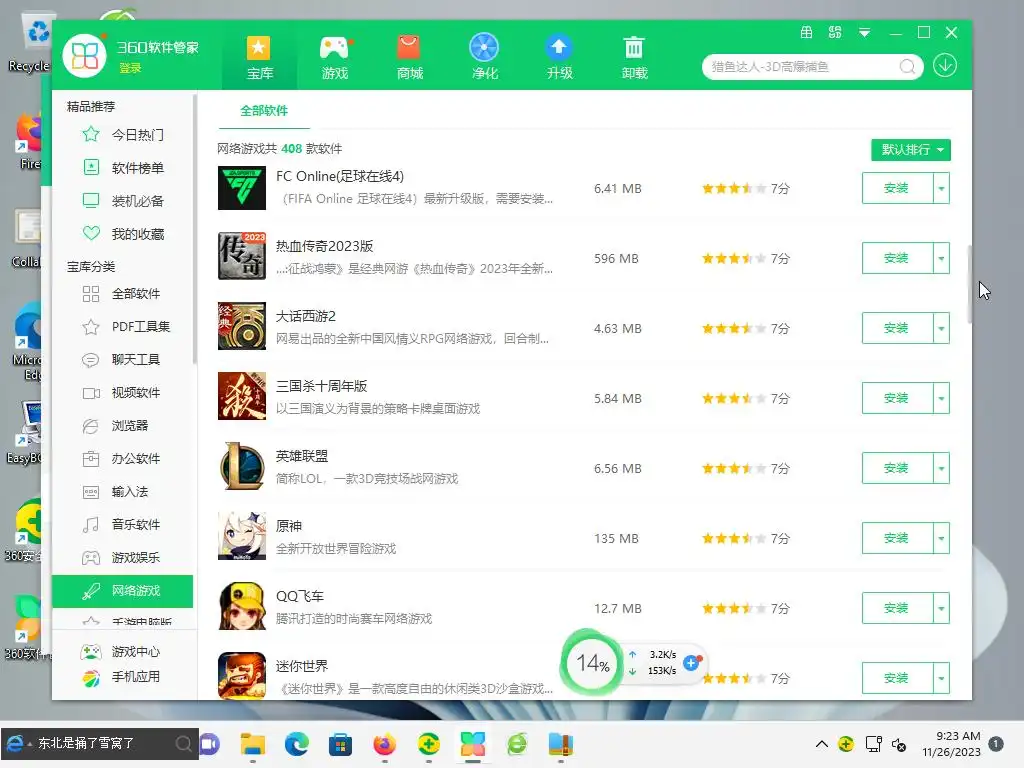Show hidden system tray icons
The image size is (1024, 768).
(x=822, y=744)
